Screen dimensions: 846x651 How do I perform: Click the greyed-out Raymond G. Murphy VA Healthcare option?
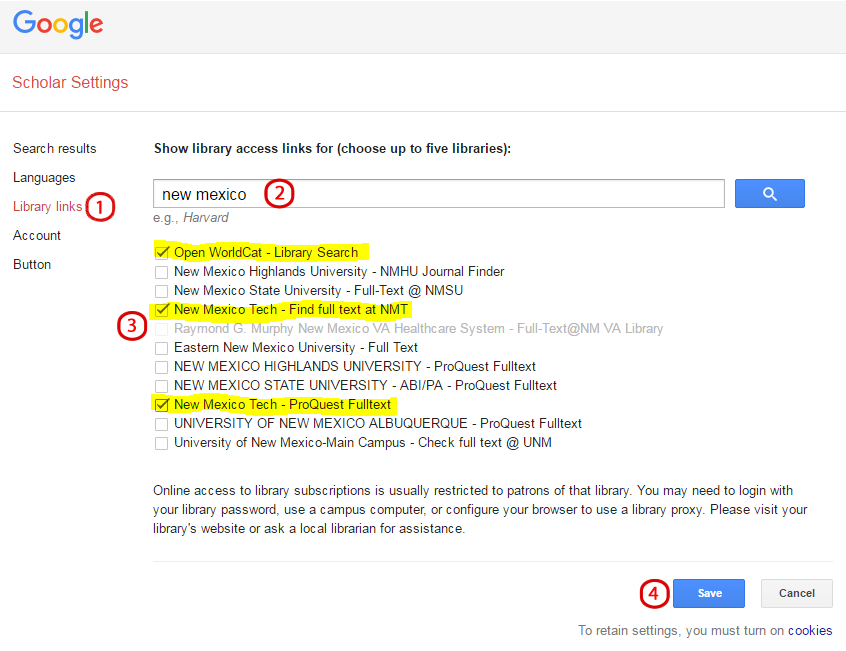pyautogui.click(x=161, y=329)
